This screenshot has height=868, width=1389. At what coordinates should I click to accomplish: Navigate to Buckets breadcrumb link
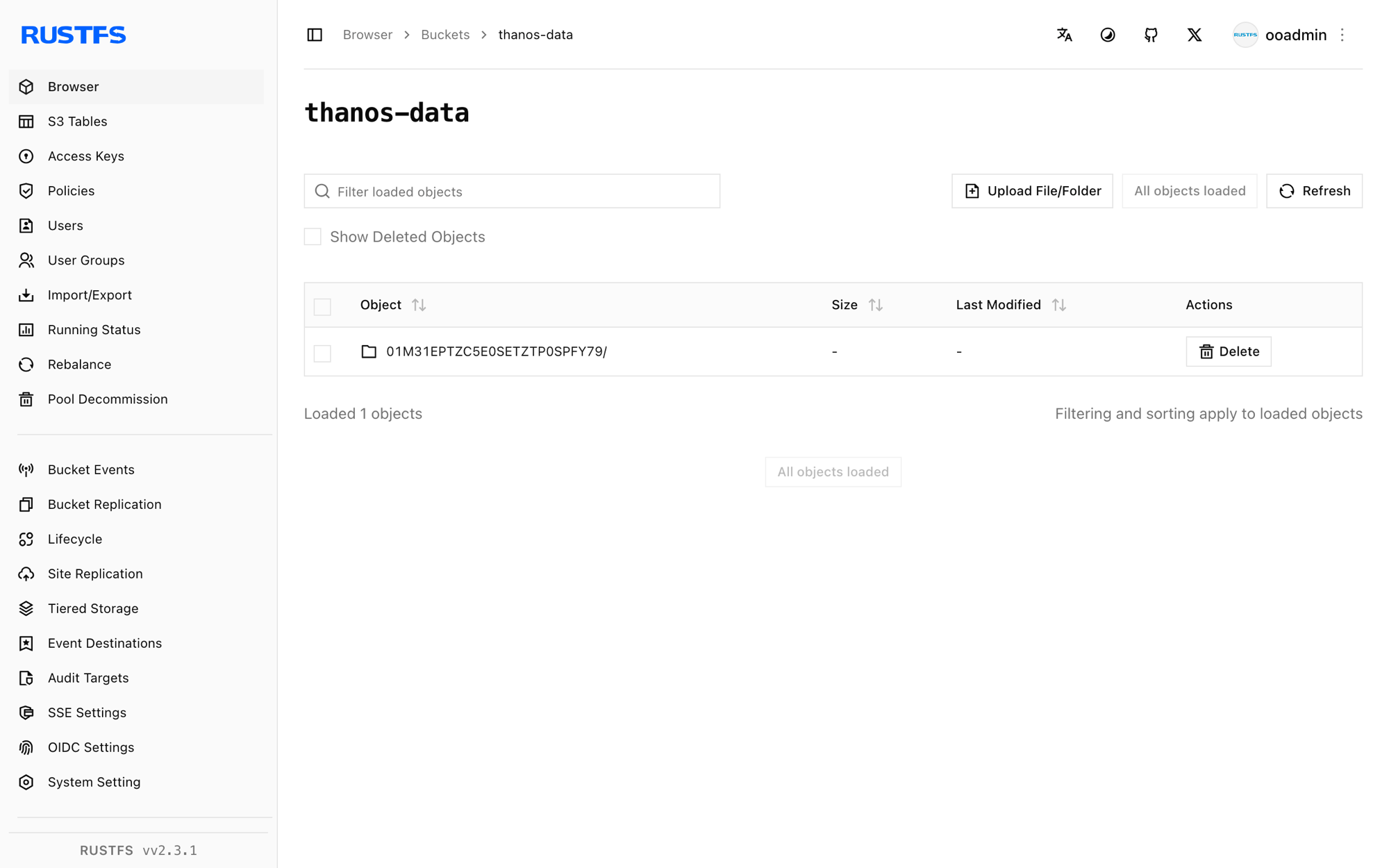point(445,35)
